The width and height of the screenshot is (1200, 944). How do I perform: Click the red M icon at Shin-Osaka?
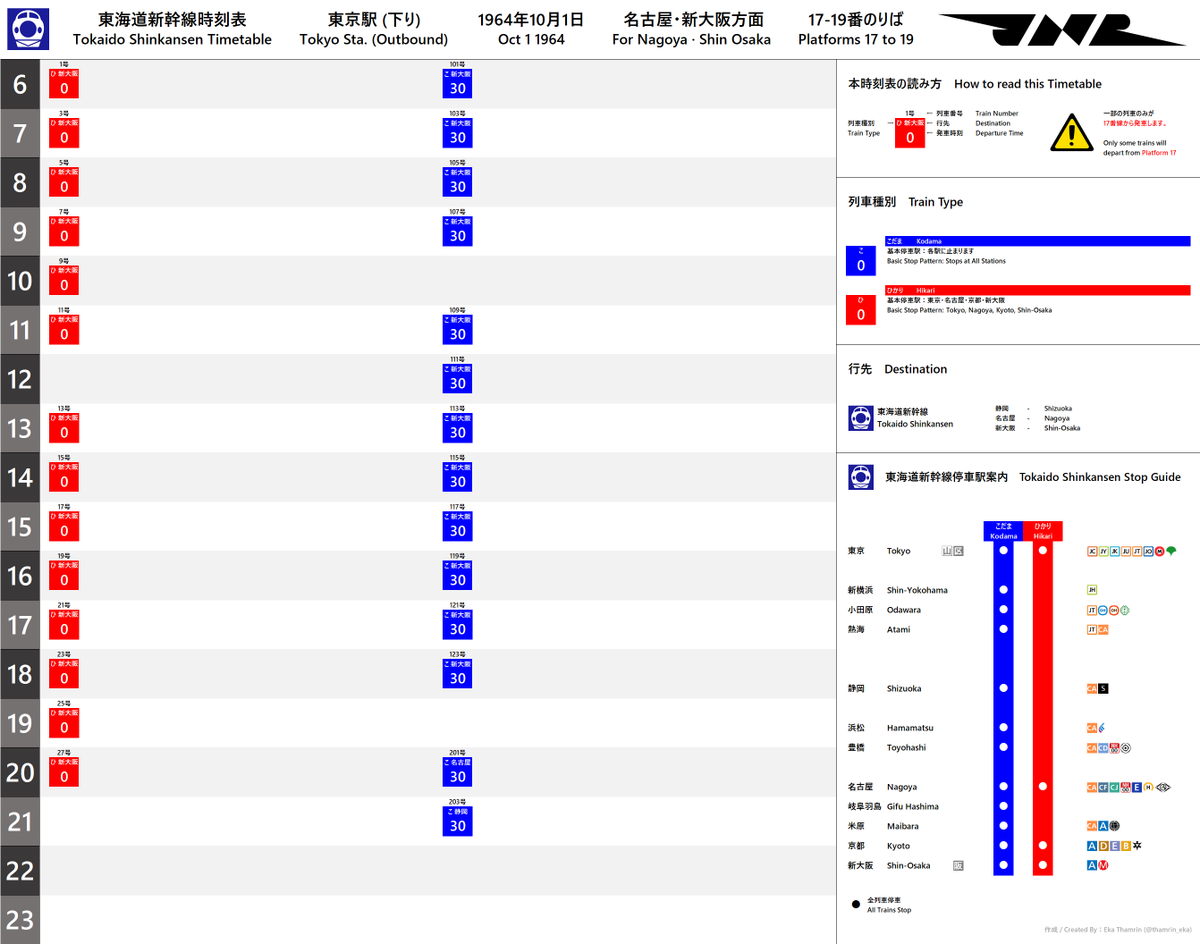[x=1103, y=865]
